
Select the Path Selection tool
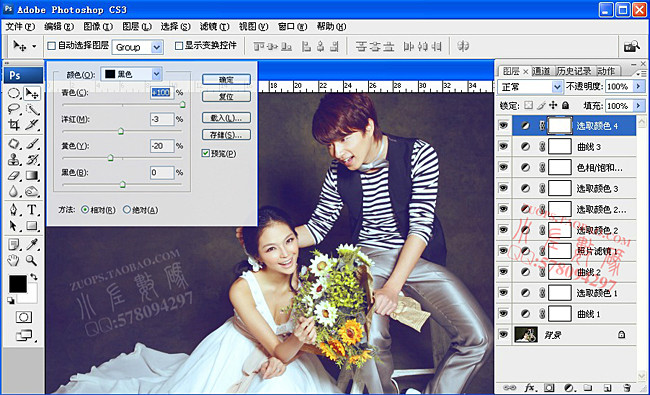14,226
